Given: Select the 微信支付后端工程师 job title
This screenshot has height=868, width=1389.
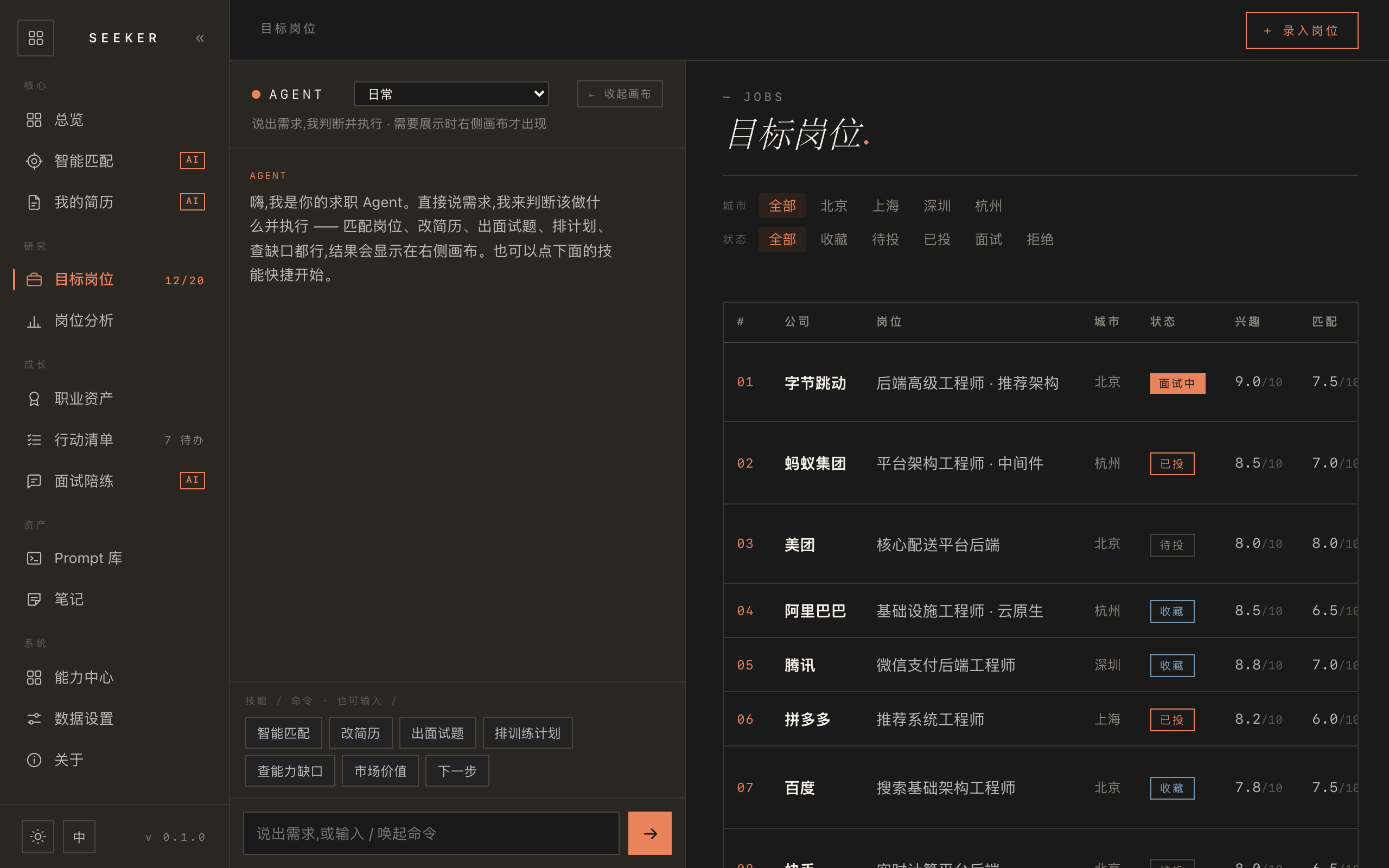Looking at the screenshot, I should 946,665.
